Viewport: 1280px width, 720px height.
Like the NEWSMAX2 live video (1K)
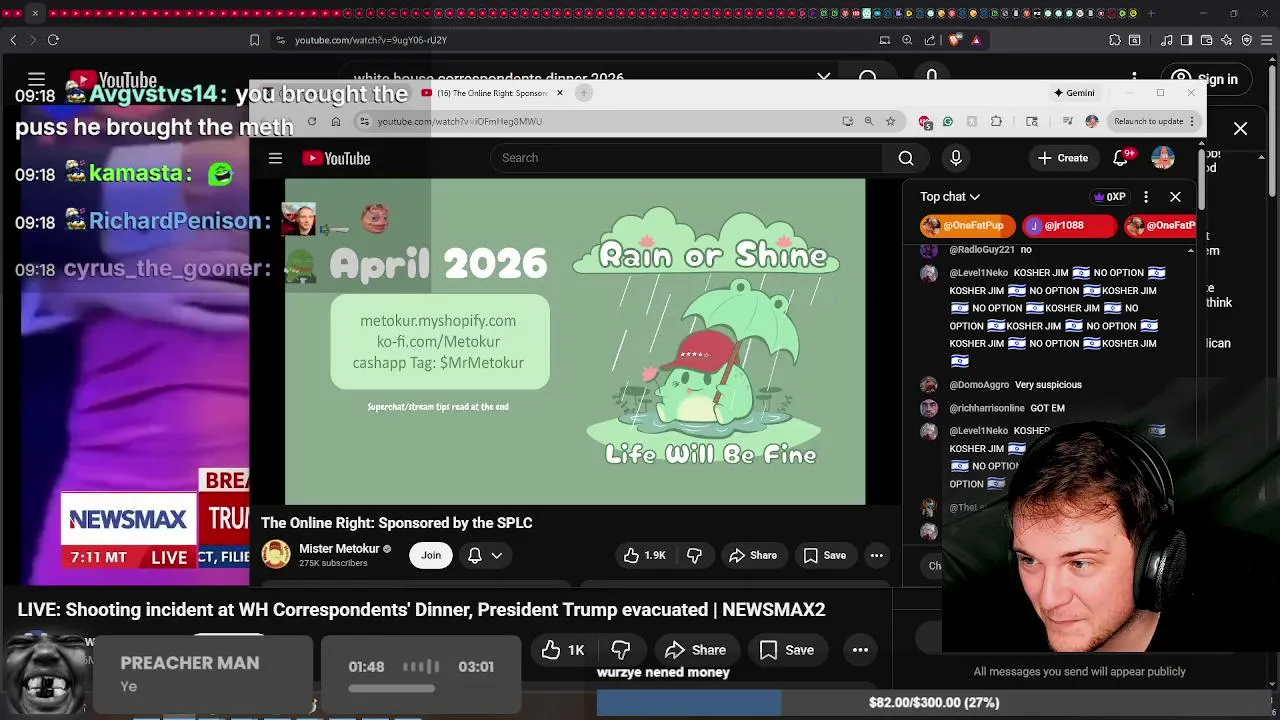[x=563, y=650]
